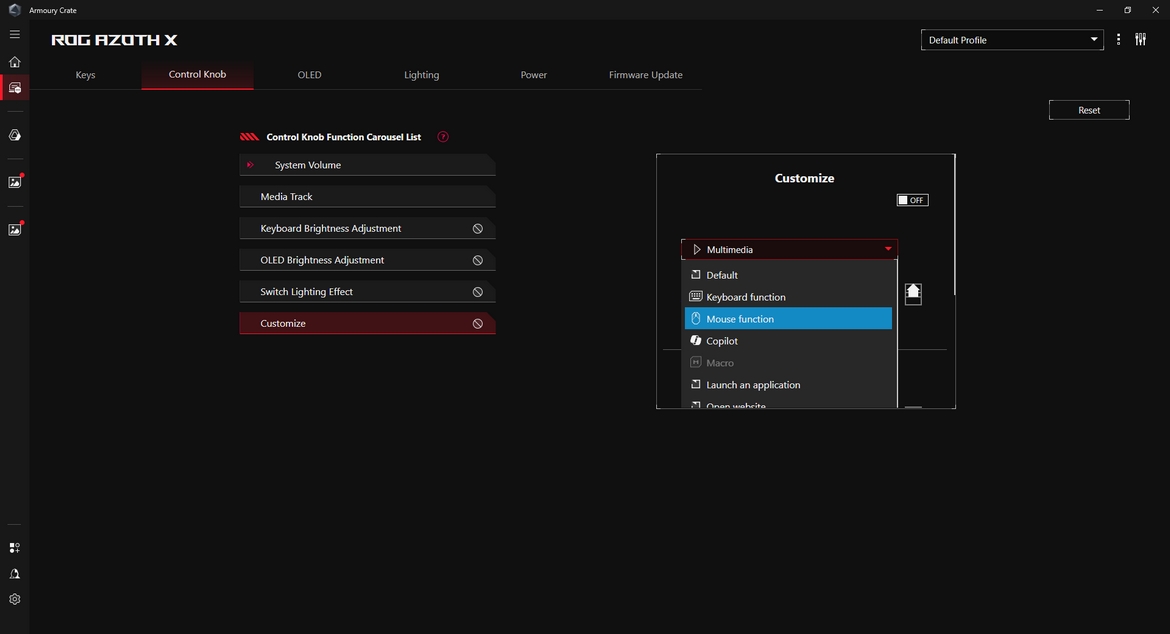Toggle the Customize OFF switch
Screen dimensions: 1170x634
[912, 200]
